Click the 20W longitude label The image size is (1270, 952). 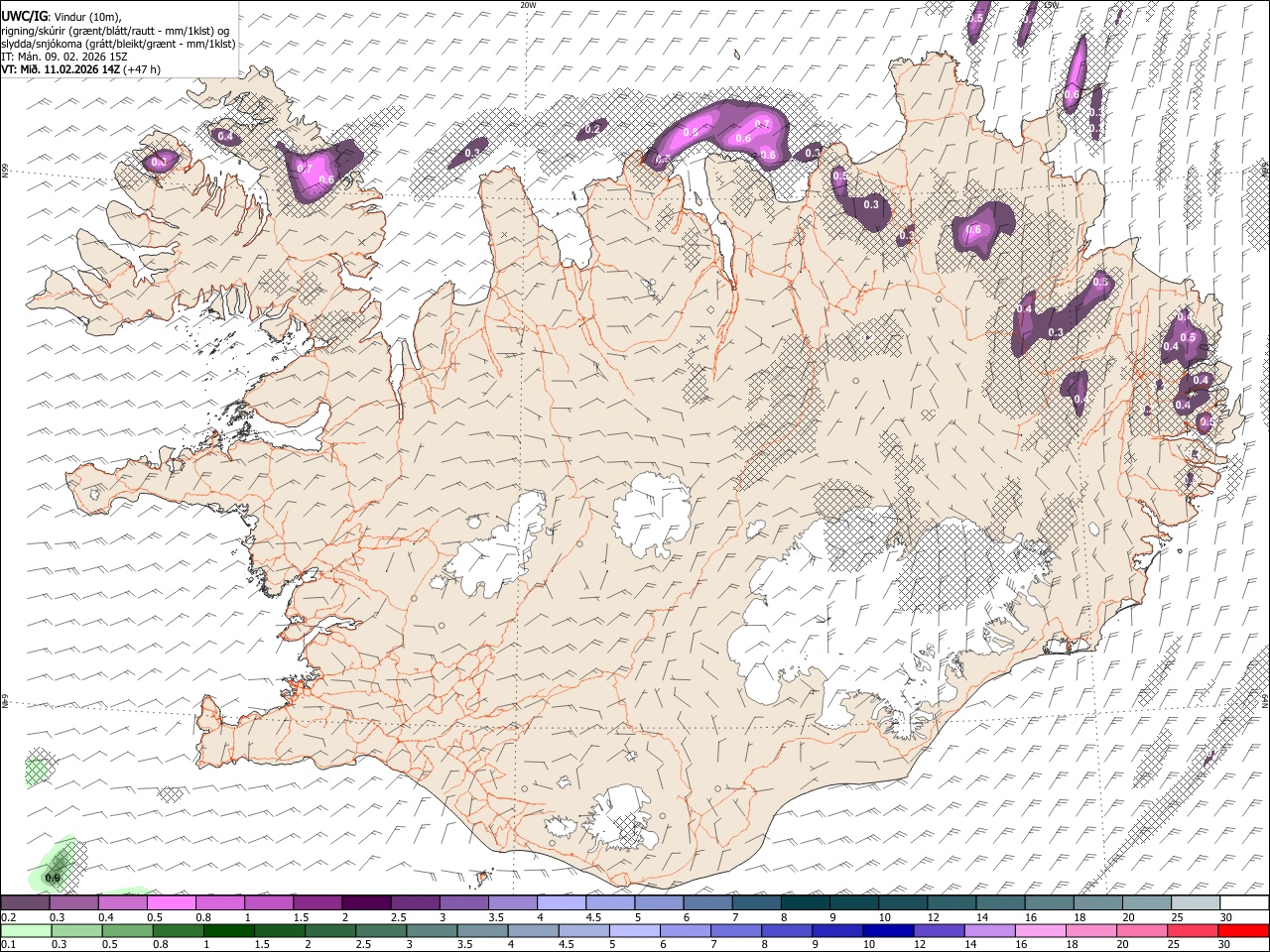(x=528, y=5)
